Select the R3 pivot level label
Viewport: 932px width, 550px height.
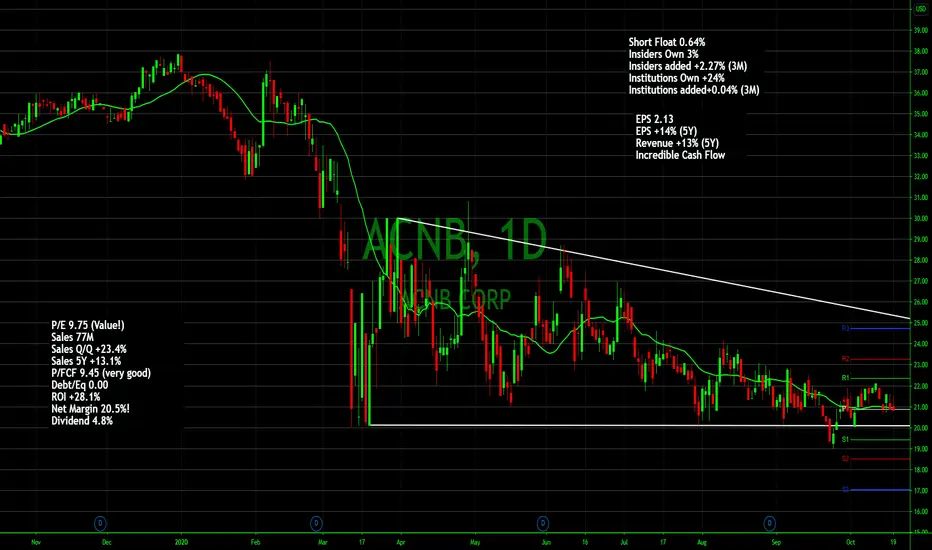[x=845, y=328]
